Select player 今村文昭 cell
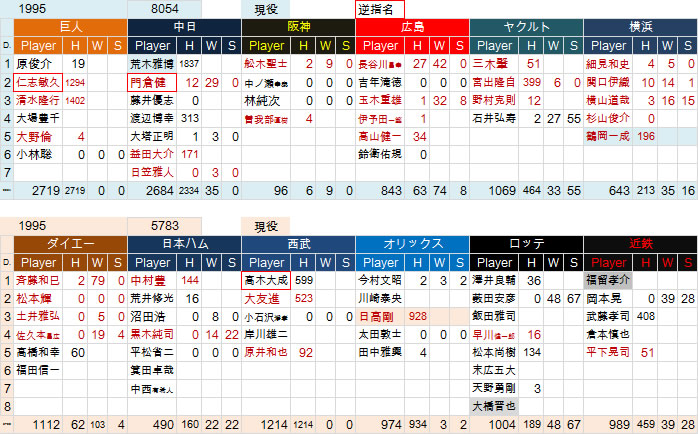The height and width of the screenshot is (434, 698). coord(380,281)
